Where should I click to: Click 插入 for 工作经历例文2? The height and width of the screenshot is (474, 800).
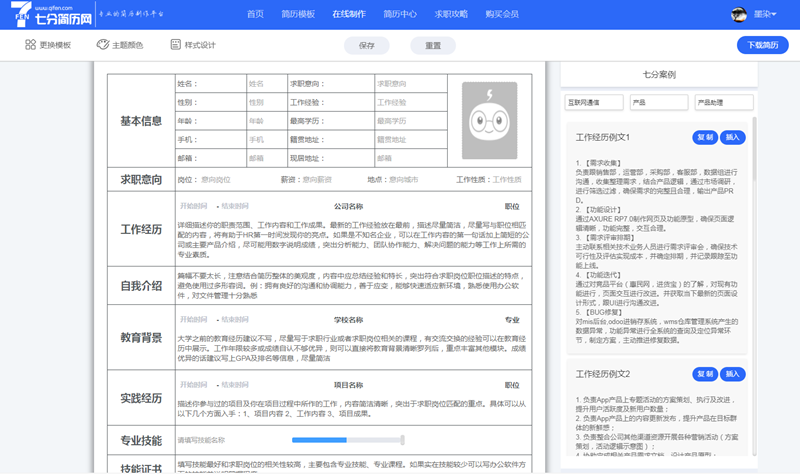733,374
